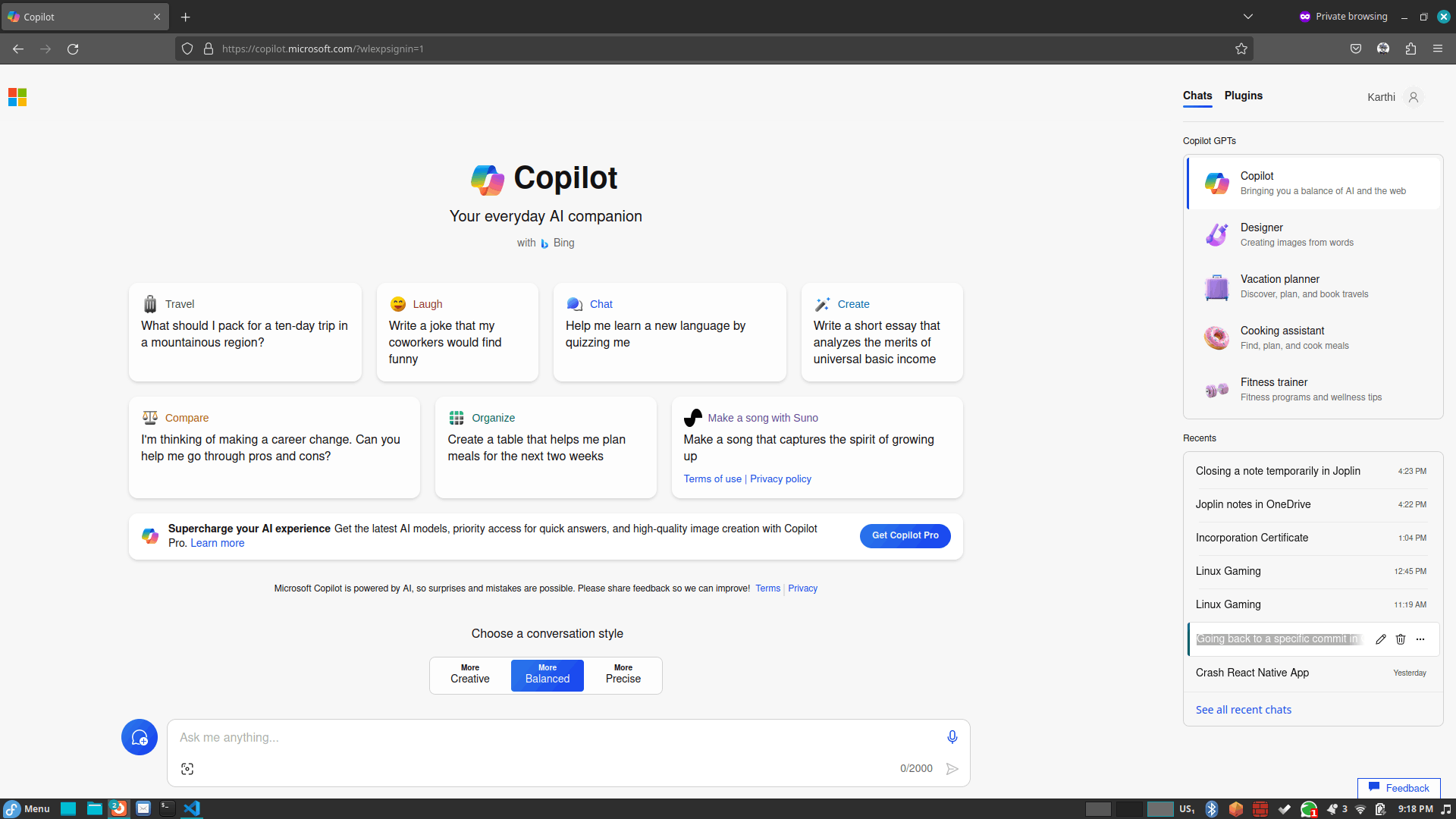This screenshot has height=819, width=1456.
Task: Select the More Balanced conversation style
Action: click(548, 675)
